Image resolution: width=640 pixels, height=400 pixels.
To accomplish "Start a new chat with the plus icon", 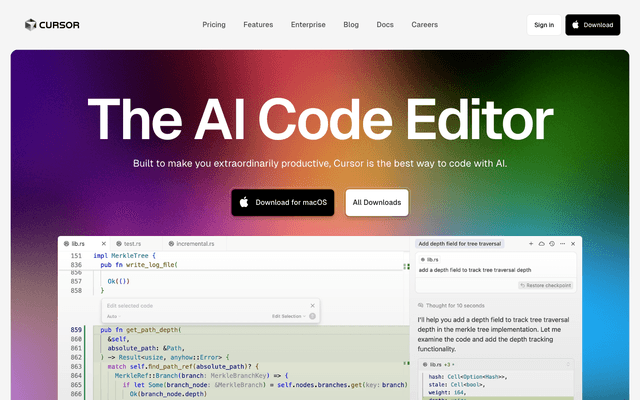I will [x=530, y=244].
